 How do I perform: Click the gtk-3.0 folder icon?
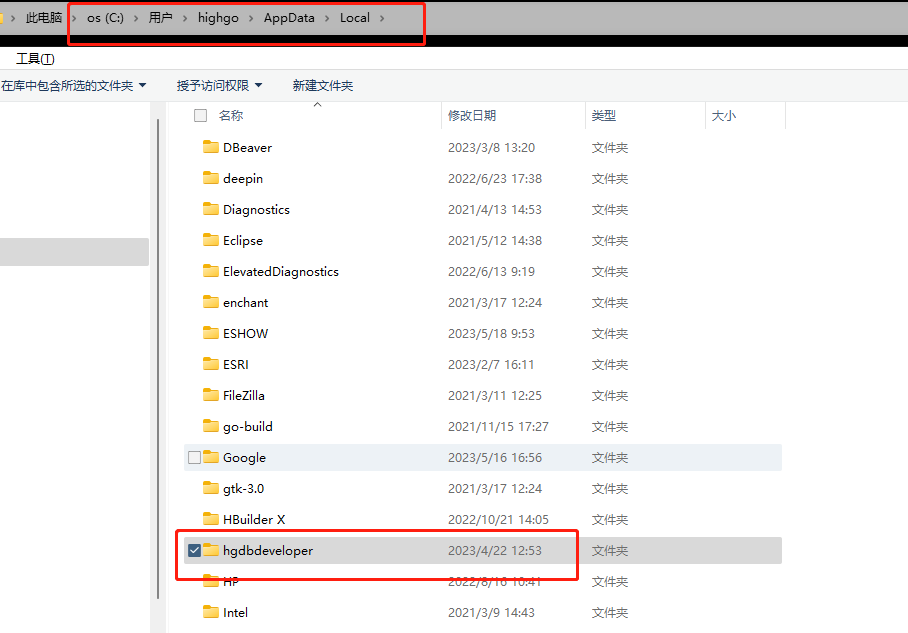(x=211, y=488)
